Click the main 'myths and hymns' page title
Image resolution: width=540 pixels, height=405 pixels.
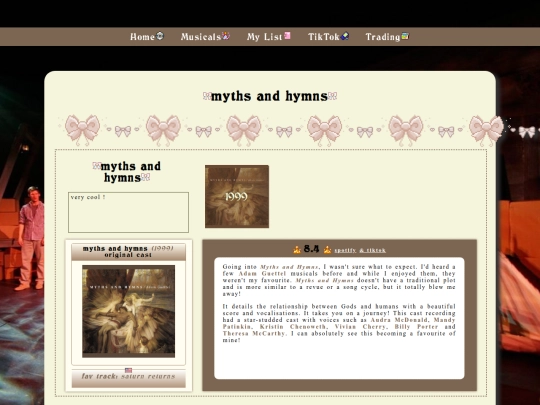click(x=270, y=96)
